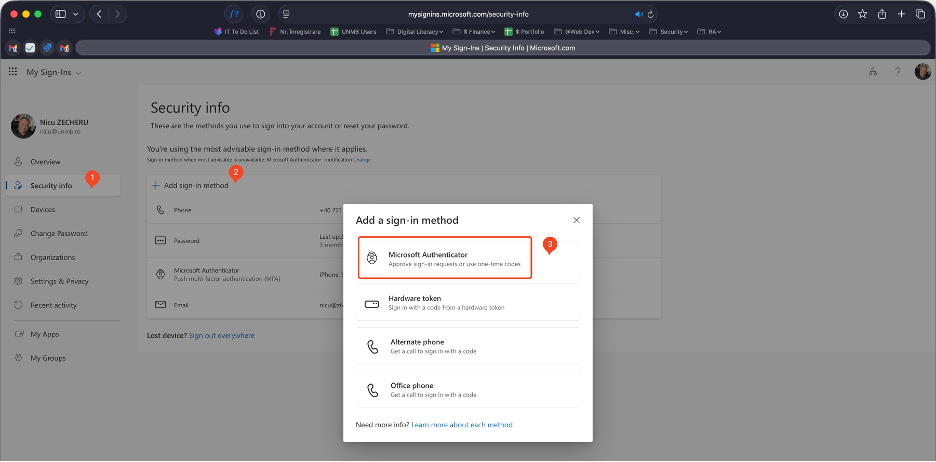Open the help question mark icon

point(897,72)
